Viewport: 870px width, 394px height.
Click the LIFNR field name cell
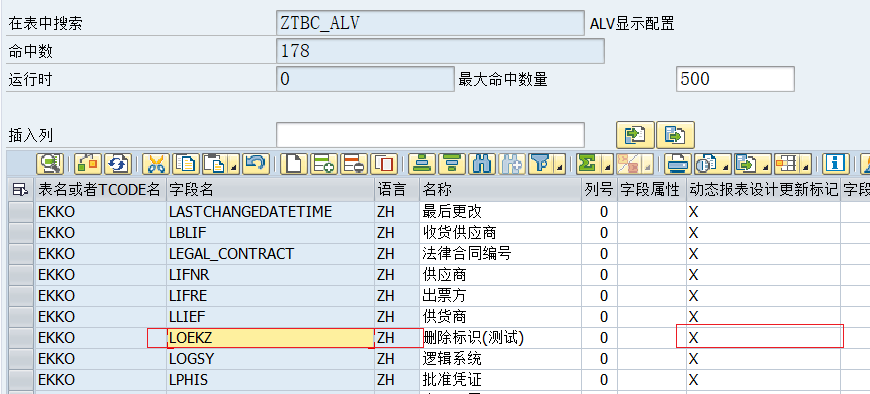click(271, 275)
